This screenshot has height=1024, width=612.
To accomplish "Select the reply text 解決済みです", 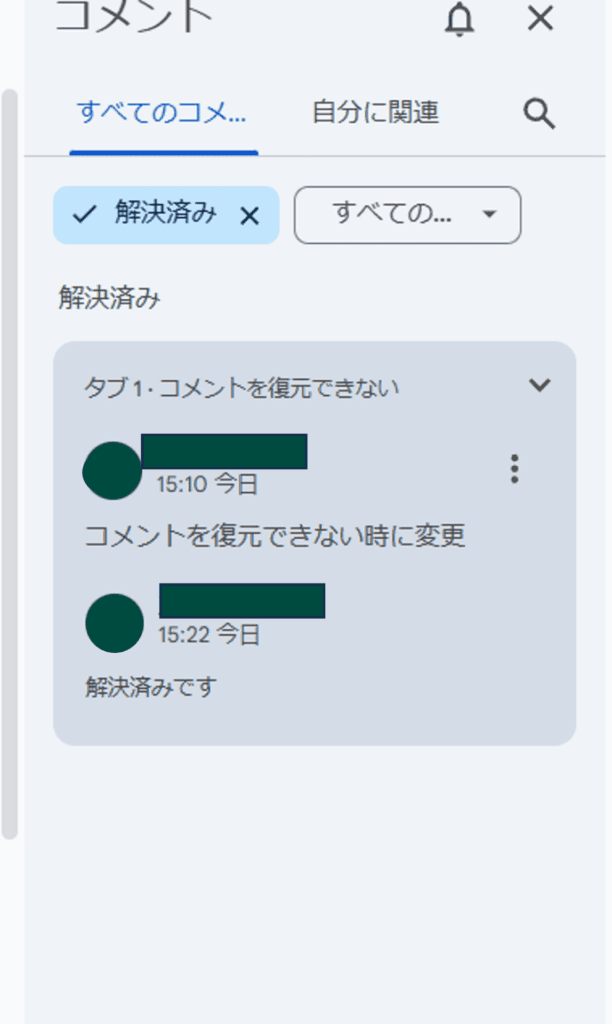I will click(151, 687).
